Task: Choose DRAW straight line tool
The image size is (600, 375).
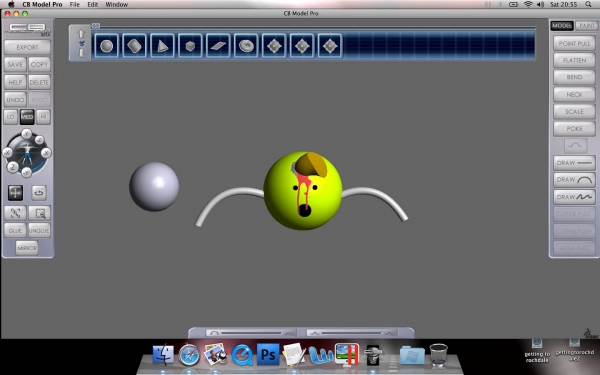Action: [x=574, y=163]
